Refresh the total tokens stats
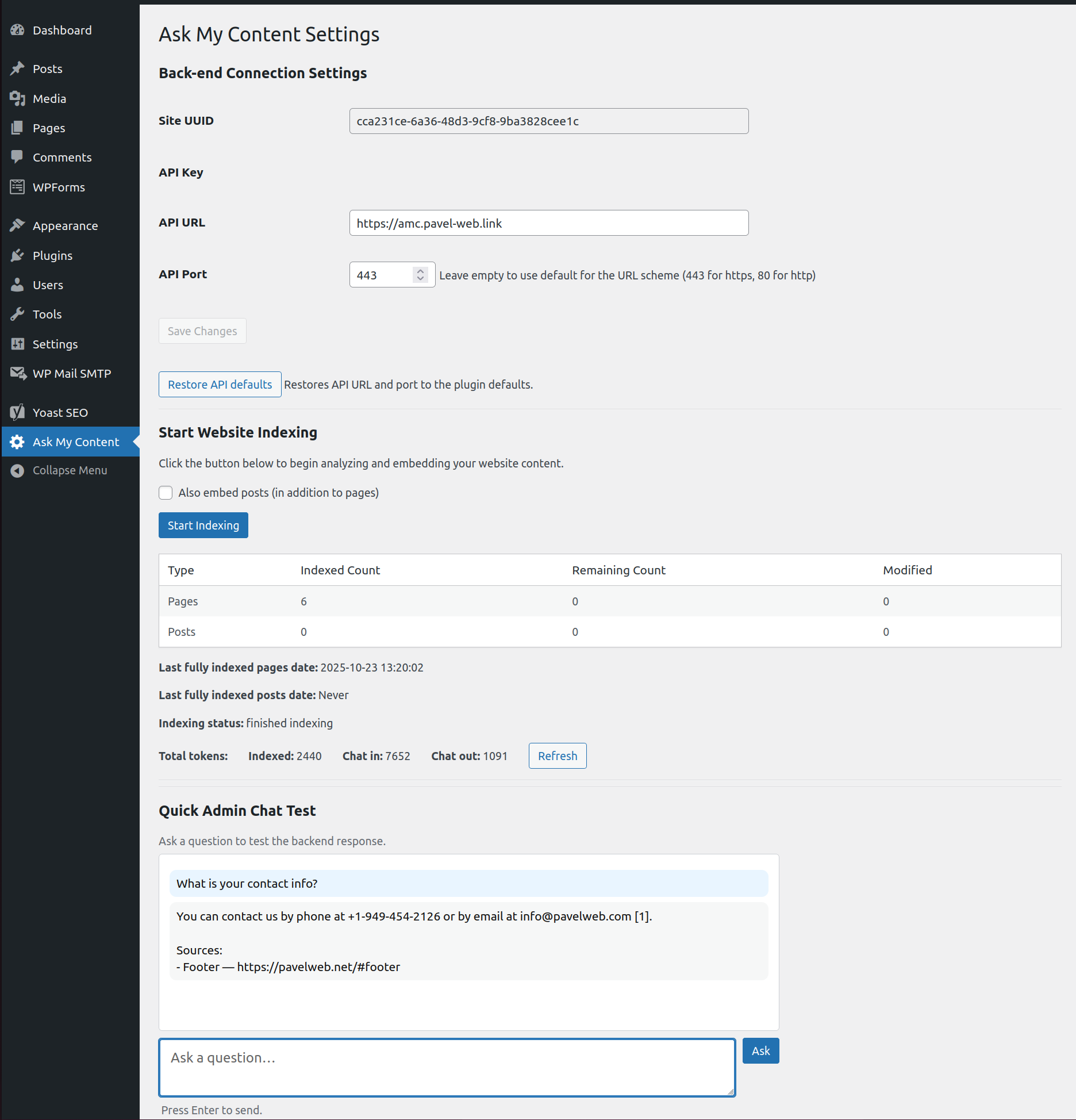This screenshot has width=1076, height=1120. point(556,755)
